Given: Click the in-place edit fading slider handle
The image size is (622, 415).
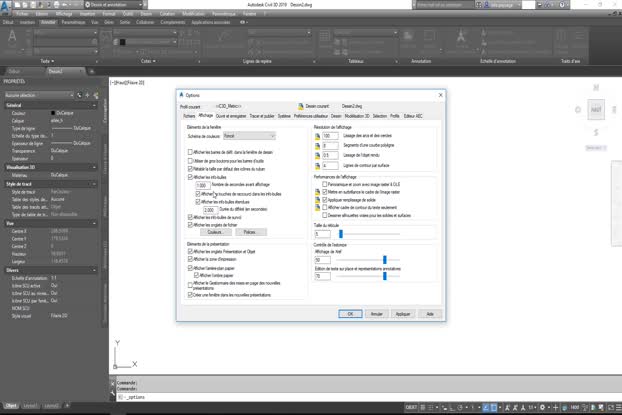Looking at the screenshot, I should coord(385,276).
